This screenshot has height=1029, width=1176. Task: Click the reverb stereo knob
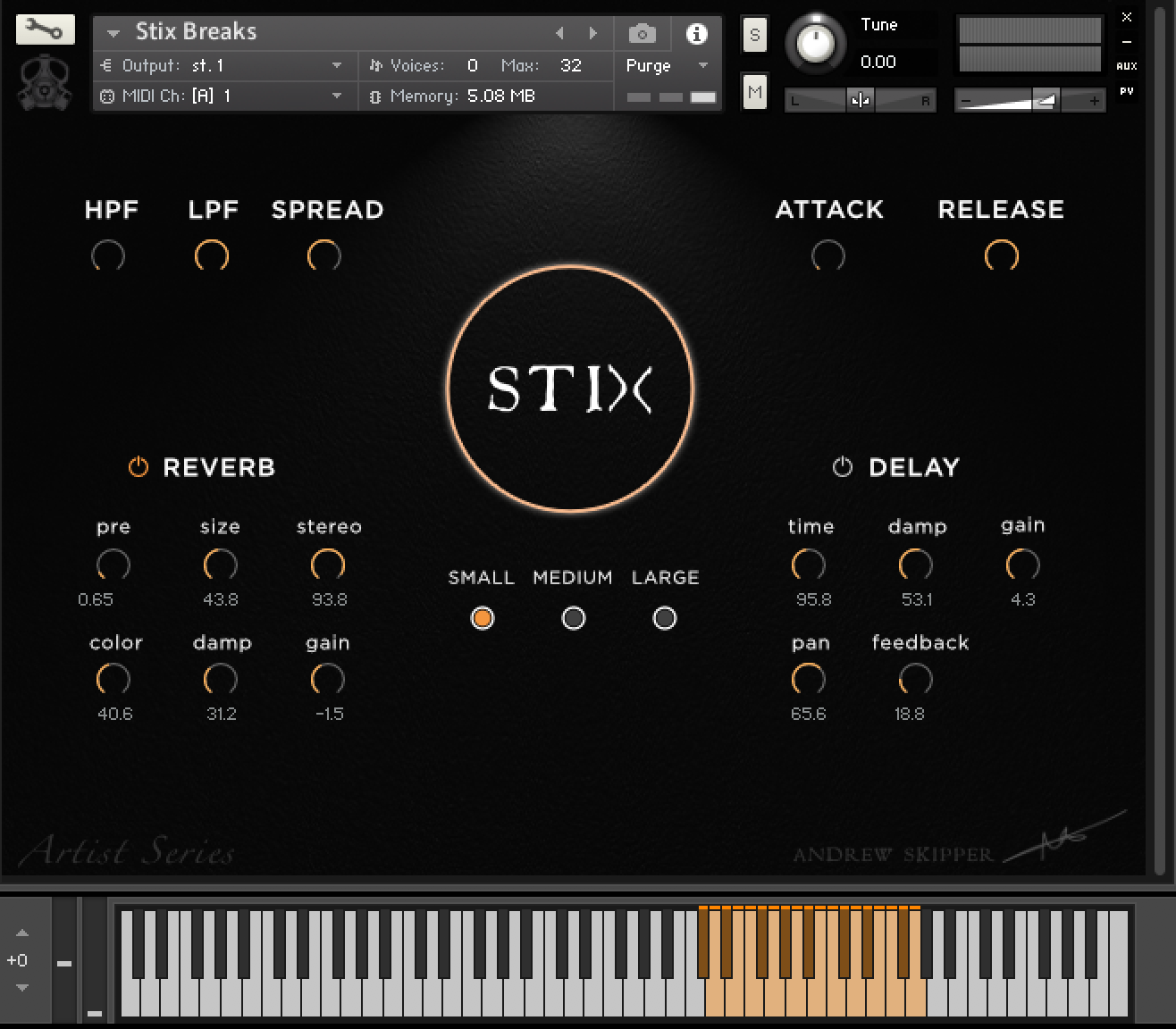click(x=328, y=565)
